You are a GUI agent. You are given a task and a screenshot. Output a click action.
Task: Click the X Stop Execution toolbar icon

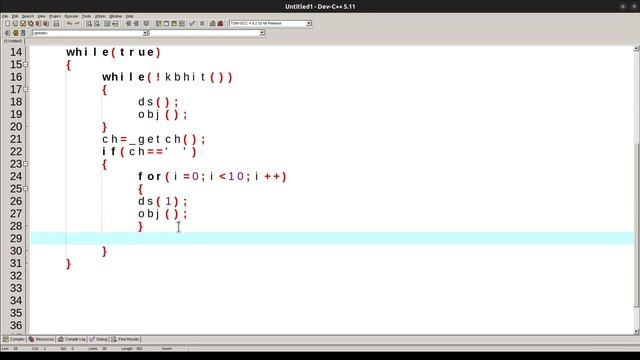coord(202,23)
